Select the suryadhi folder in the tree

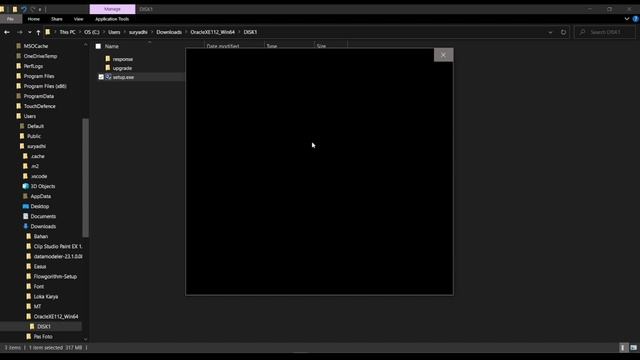pyautogui.click(x=36, y=147)
